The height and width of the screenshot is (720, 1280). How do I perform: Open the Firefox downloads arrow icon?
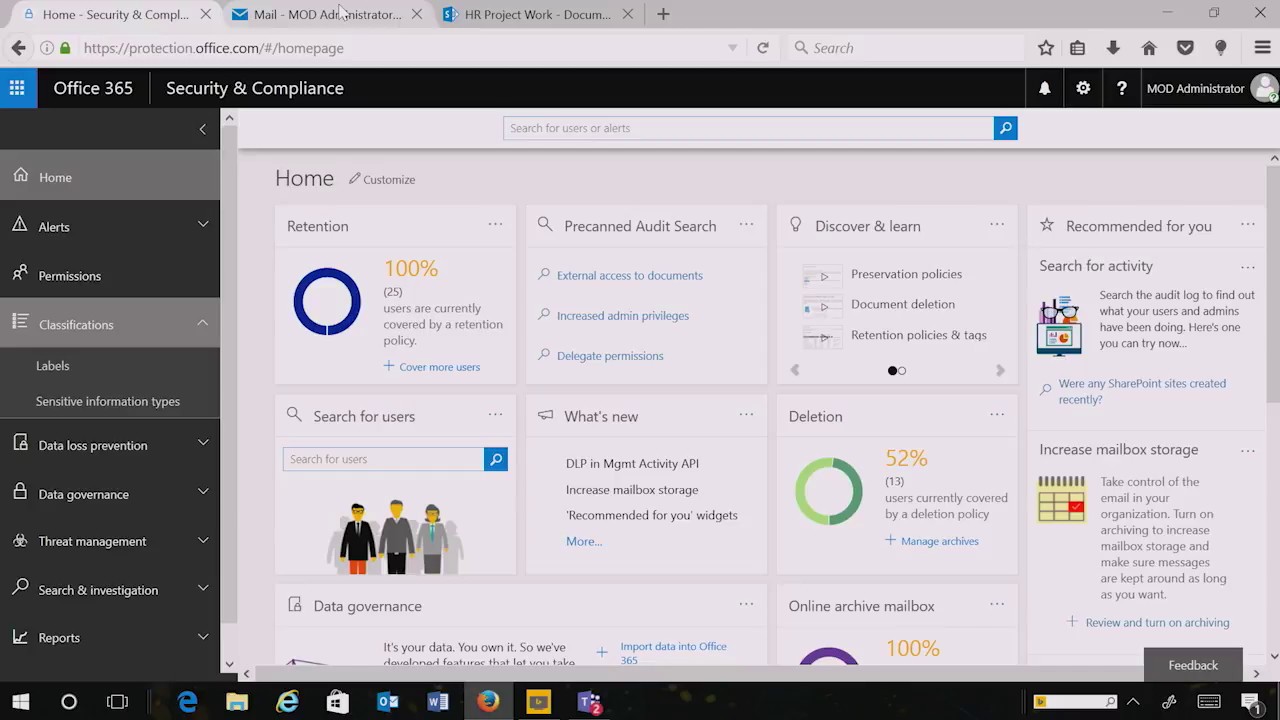(1113, 48)
